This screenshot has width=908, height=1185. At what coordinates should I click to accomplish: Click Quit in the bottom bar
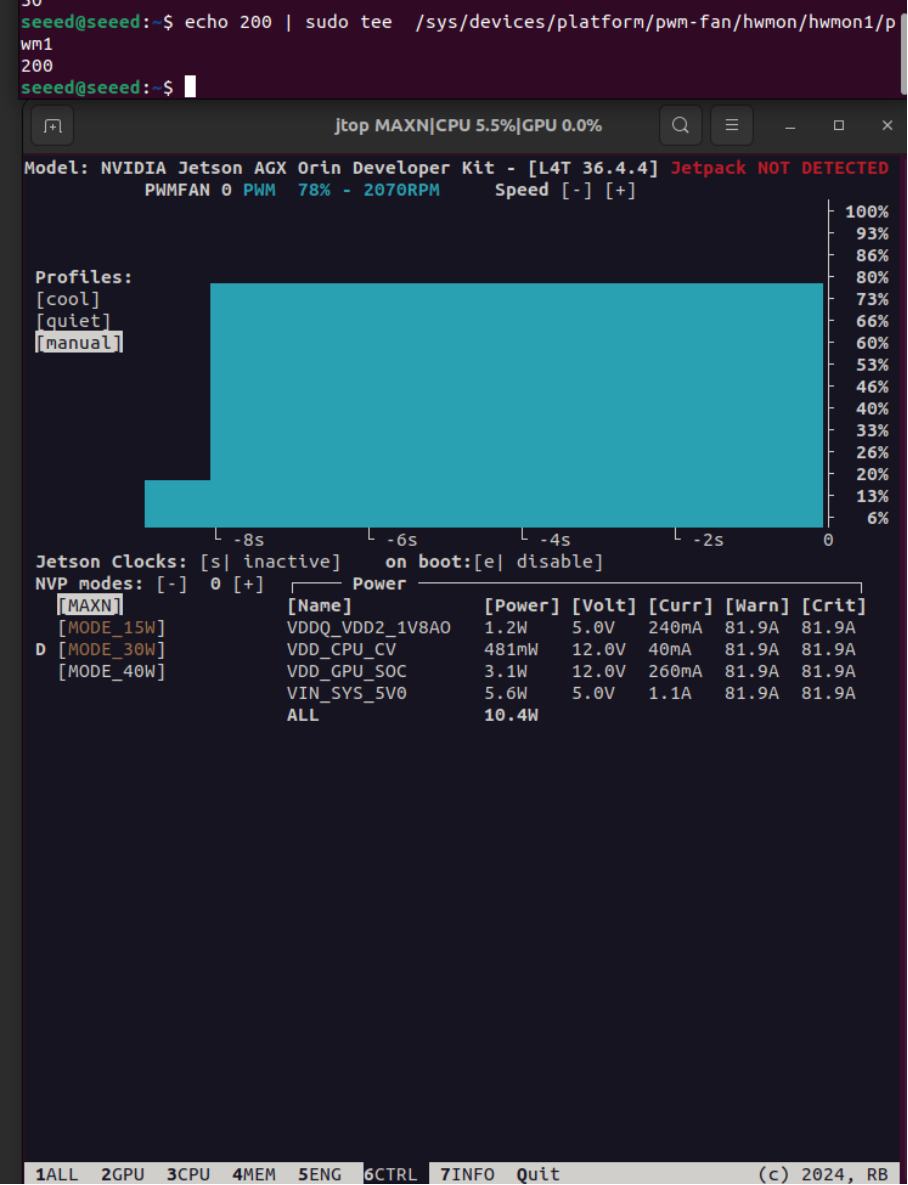tap(538, 1174)
